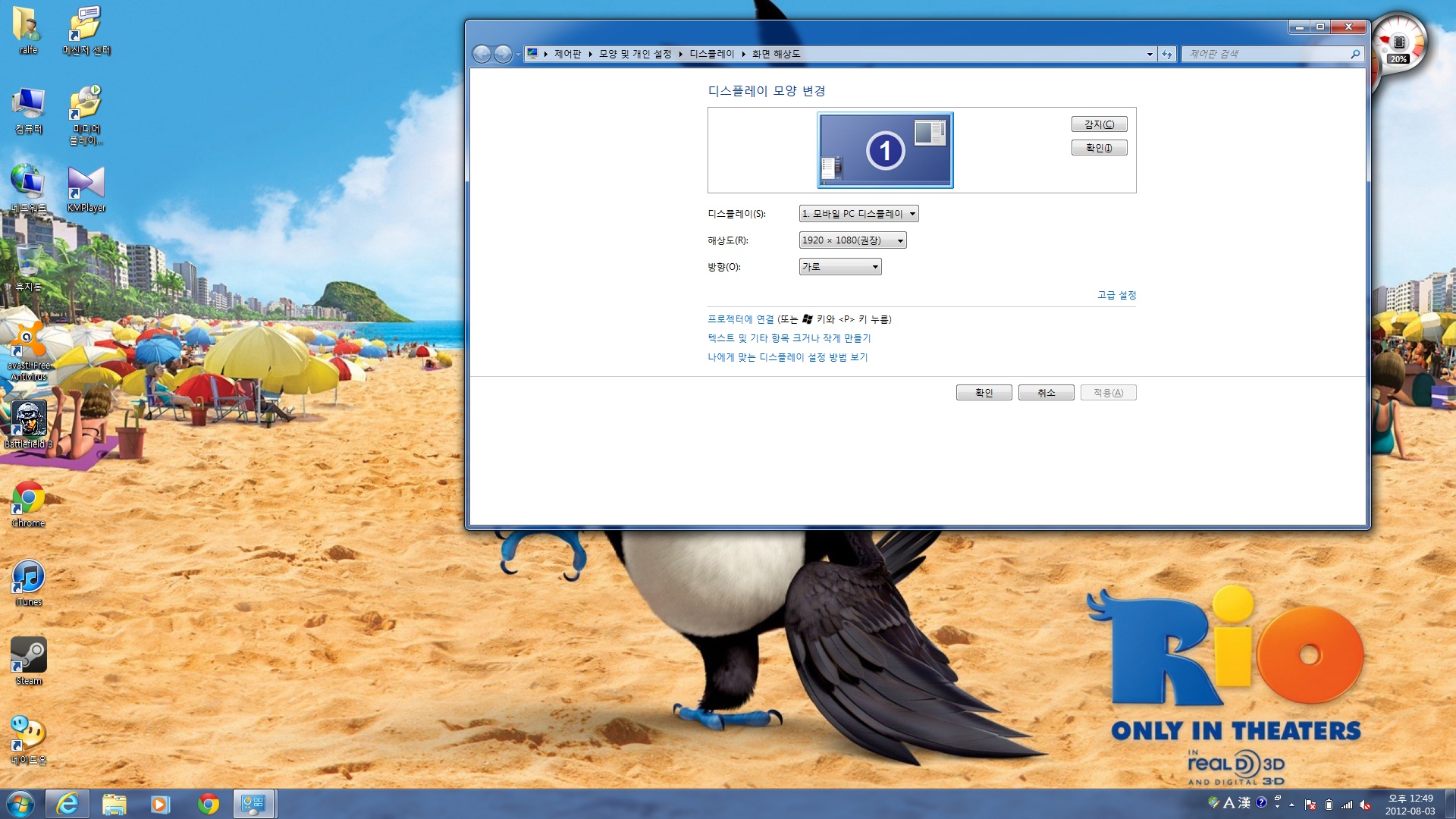Click the 디스플레이 breadcrumb

(x=711, y=54)
